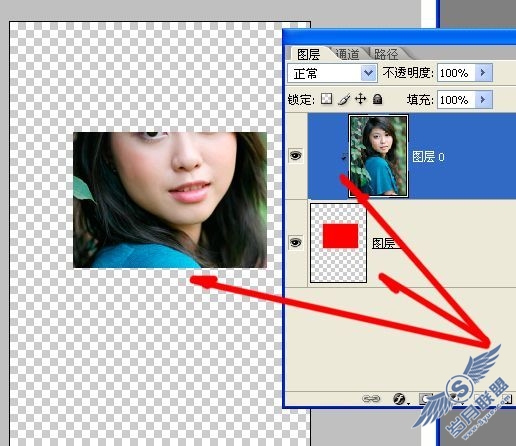Expand the 填充 fill slider arrow

tap(483, 99)
